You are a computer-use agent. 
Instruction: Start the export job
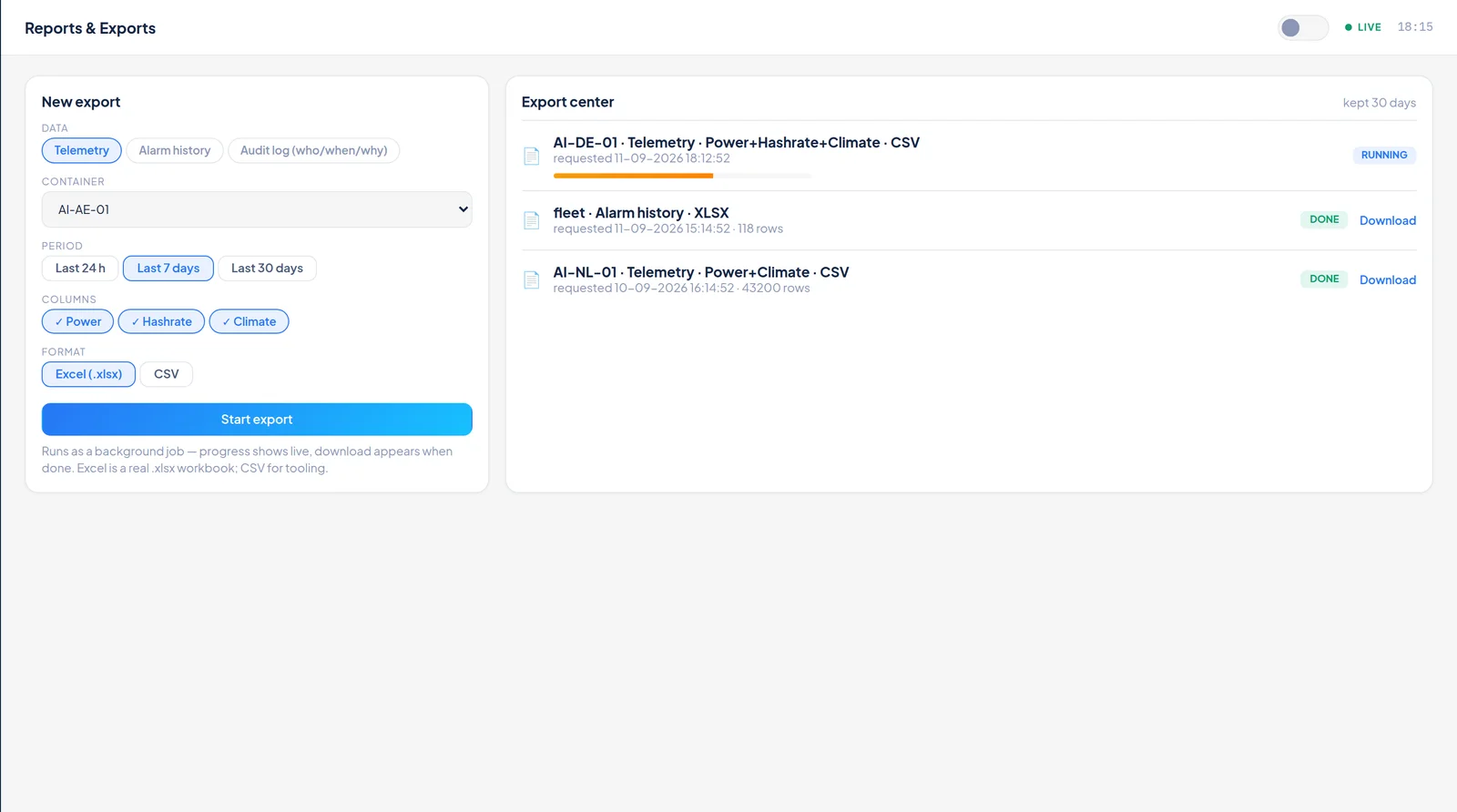(257, 420)
